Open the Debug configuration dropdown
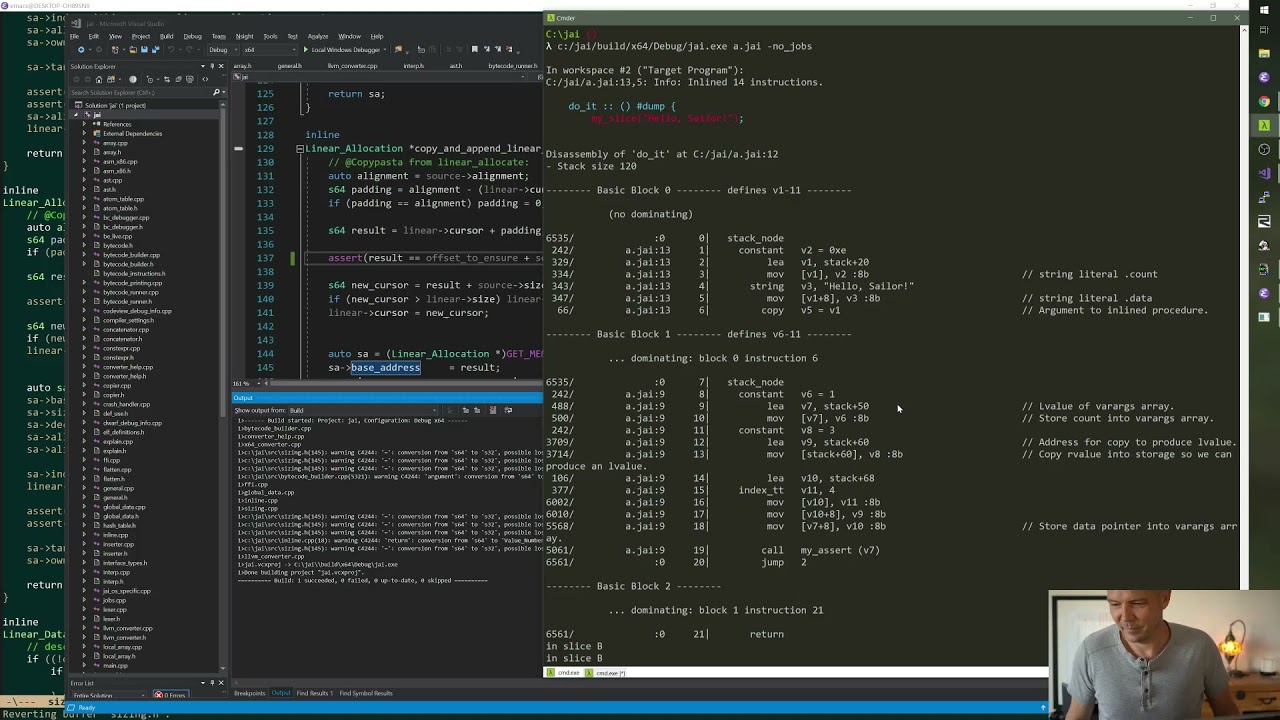 (x=222, y=50)
